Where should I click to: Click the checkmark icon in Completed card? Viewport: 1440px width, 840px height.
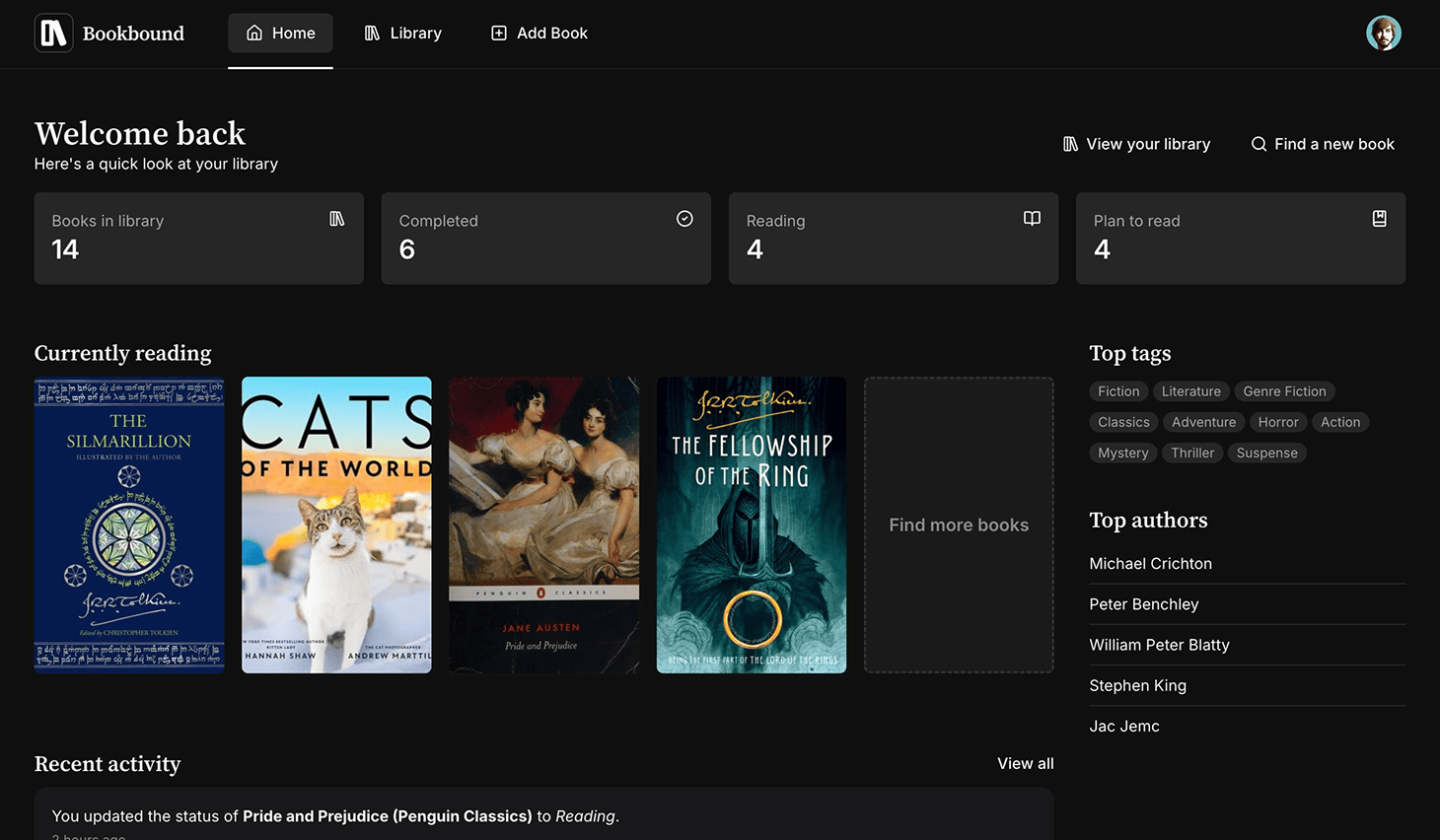(684, 219)
